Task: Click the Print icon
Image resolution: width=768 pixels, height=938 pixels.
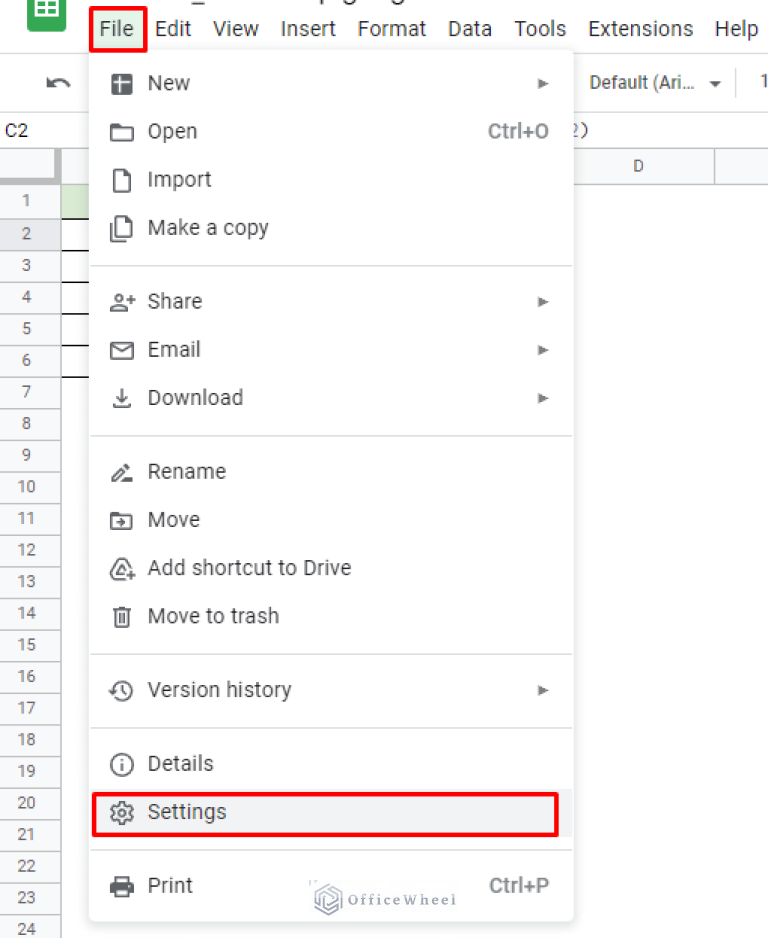Action: (x=122, y=886)
